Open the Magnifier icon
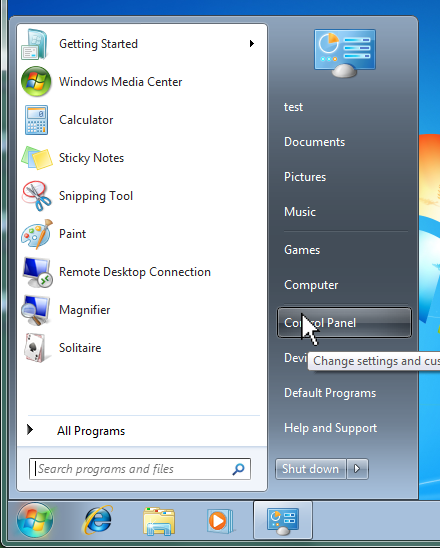The height and width of the screenshot is (548, 440). (x=35, y=310)
